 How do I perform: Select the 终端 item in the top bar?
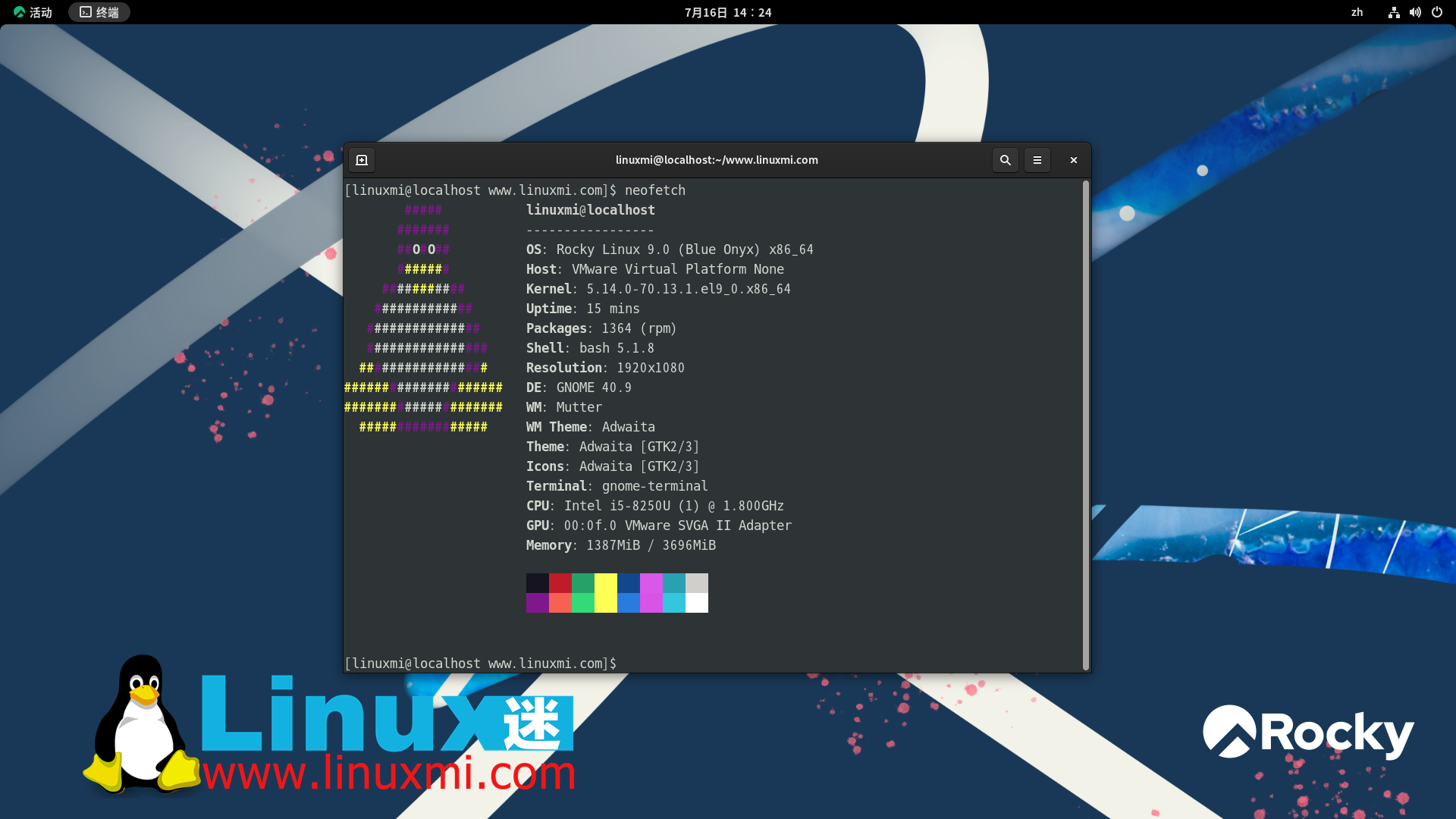click(99, 11)
